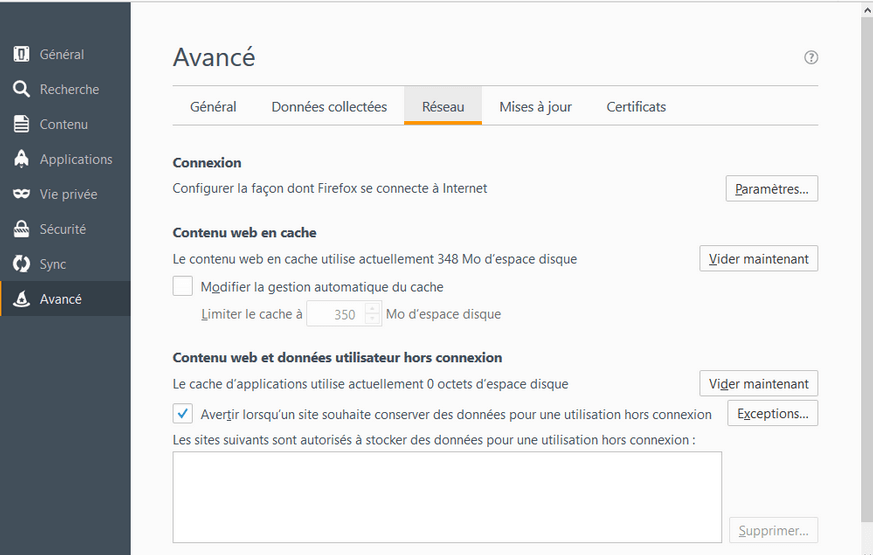Click the Avancé page title
Viewport: 873px width, 555px height.
[214, 57]
